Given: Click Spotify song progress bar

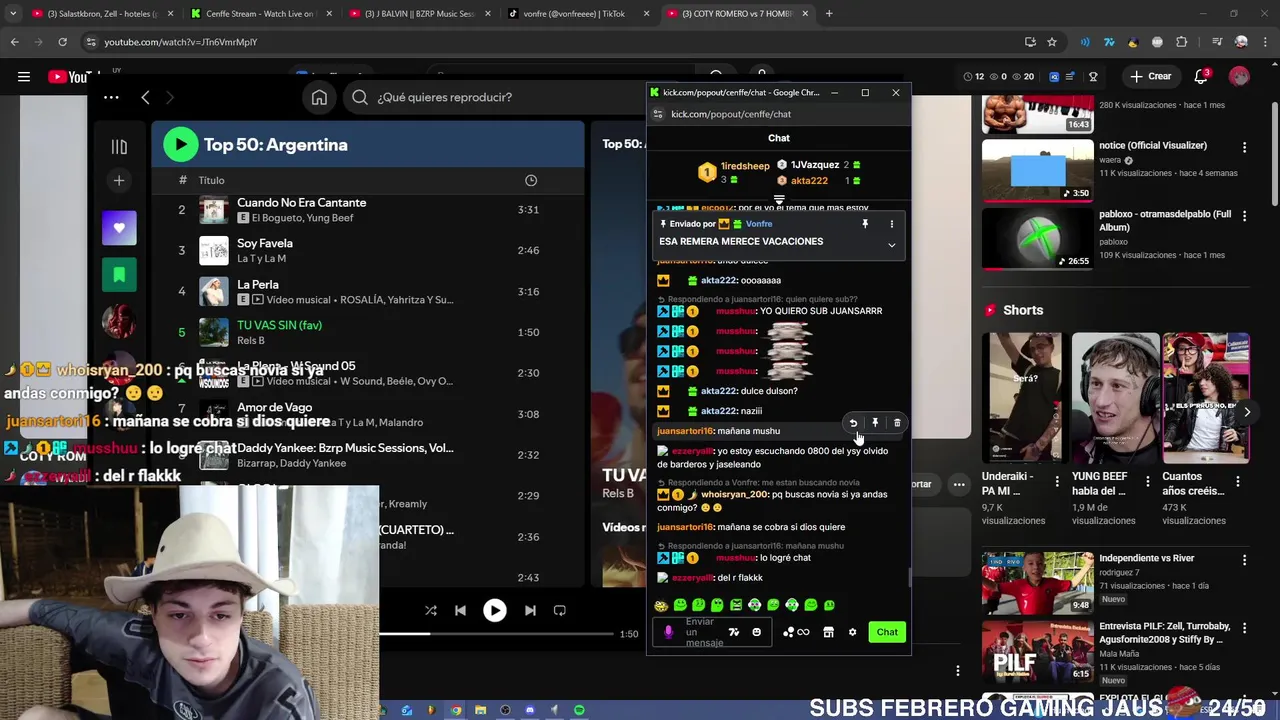Looking at the screenshot, I should click(x=496, y=634).
